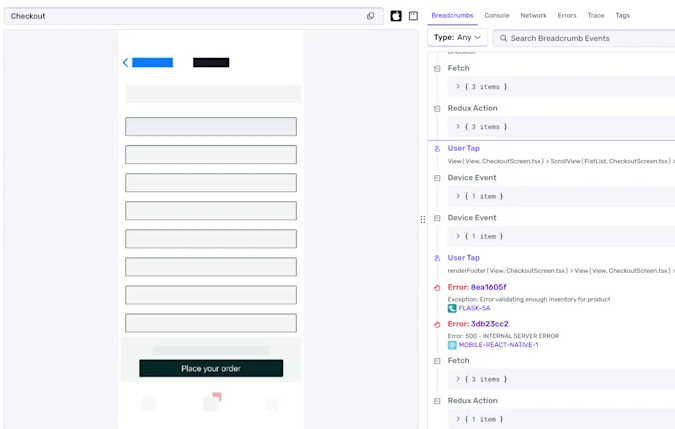Copy the Checkout URL with copy icon

point(370,16)
